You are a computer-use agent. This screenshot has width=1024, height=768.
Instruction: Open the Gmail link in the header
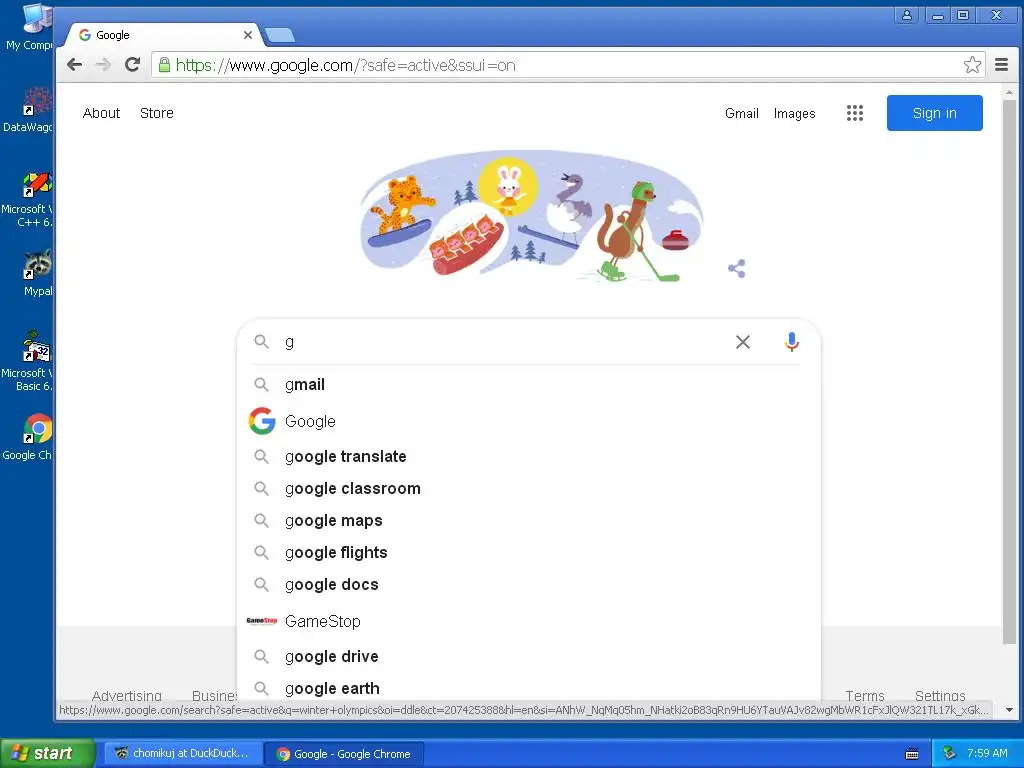(742, 114)
